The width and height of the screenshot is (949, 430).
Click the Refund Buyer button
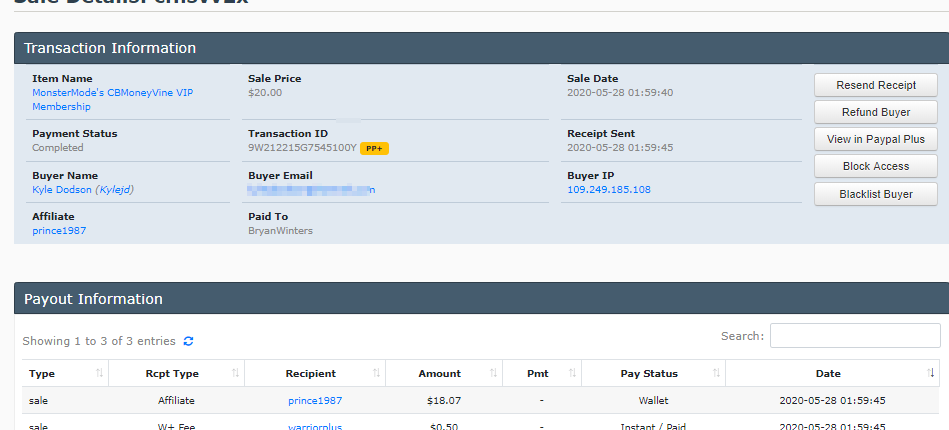876,112
